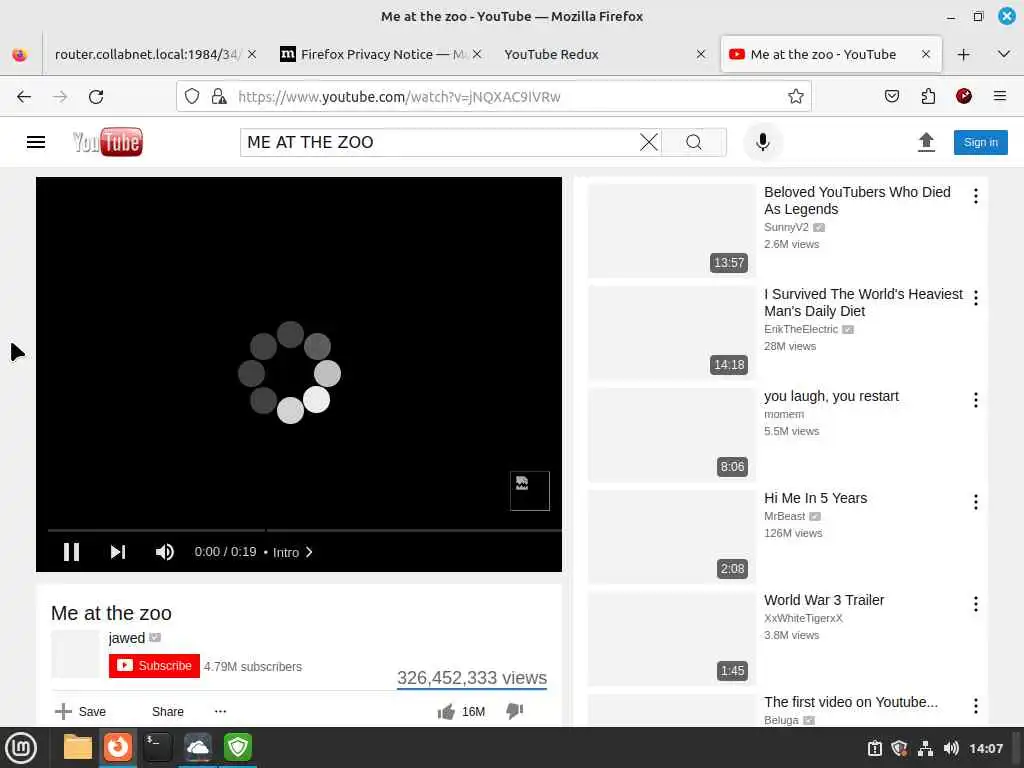Open the file manager from taskbar
Viewport: 1024px width, 768px height.
(x=78, y=747)
